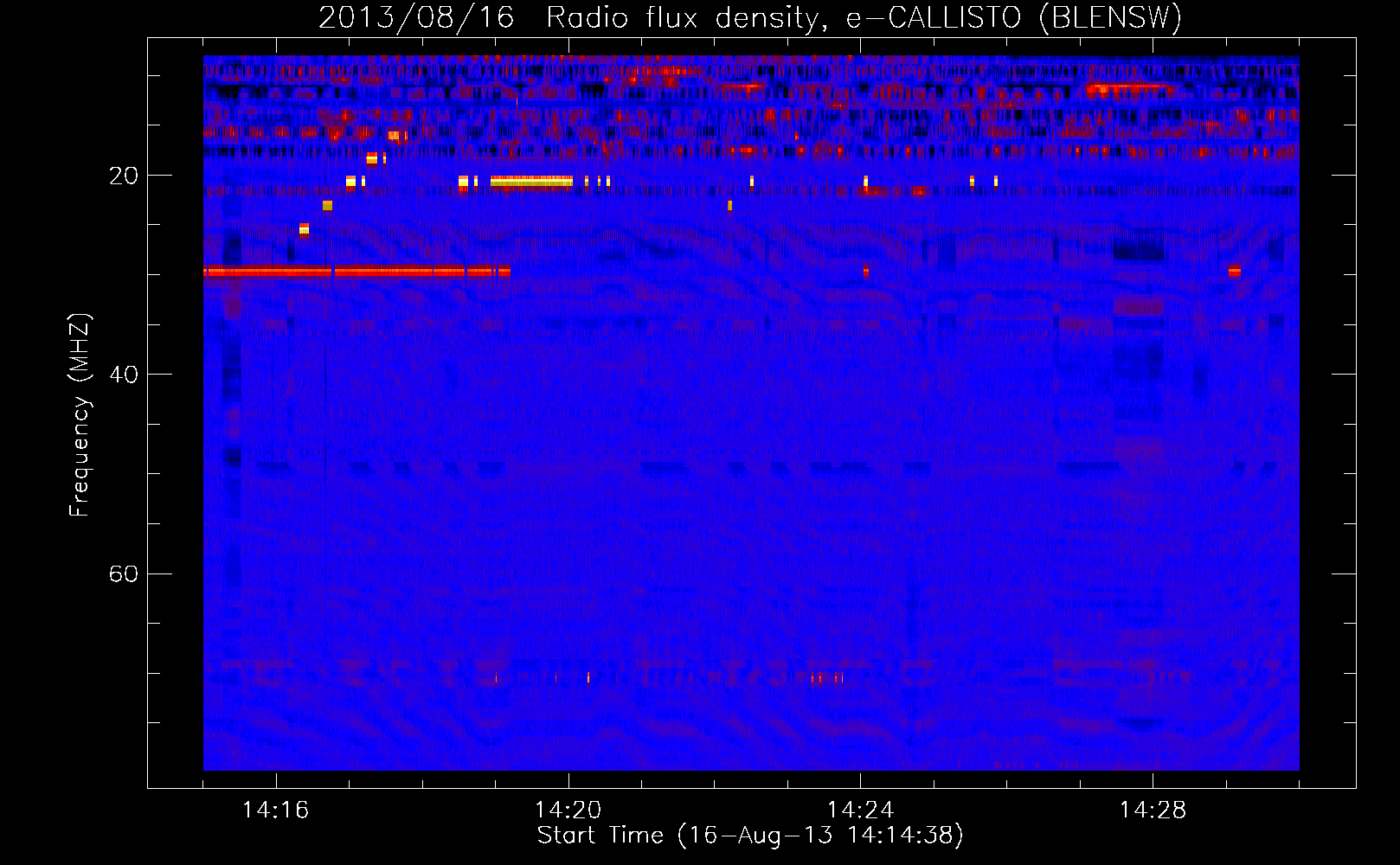Viewport: 1400px width, 865px height.
Task: Click the 14:28 time tick label
Action: (x=1153, y=810)
